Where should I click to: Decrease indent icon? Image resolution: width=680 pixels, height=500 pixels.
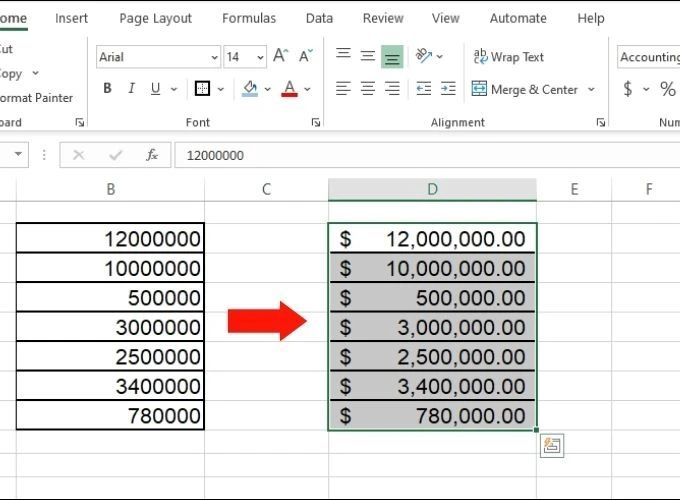pyautogui.click(x=423, y=88)
